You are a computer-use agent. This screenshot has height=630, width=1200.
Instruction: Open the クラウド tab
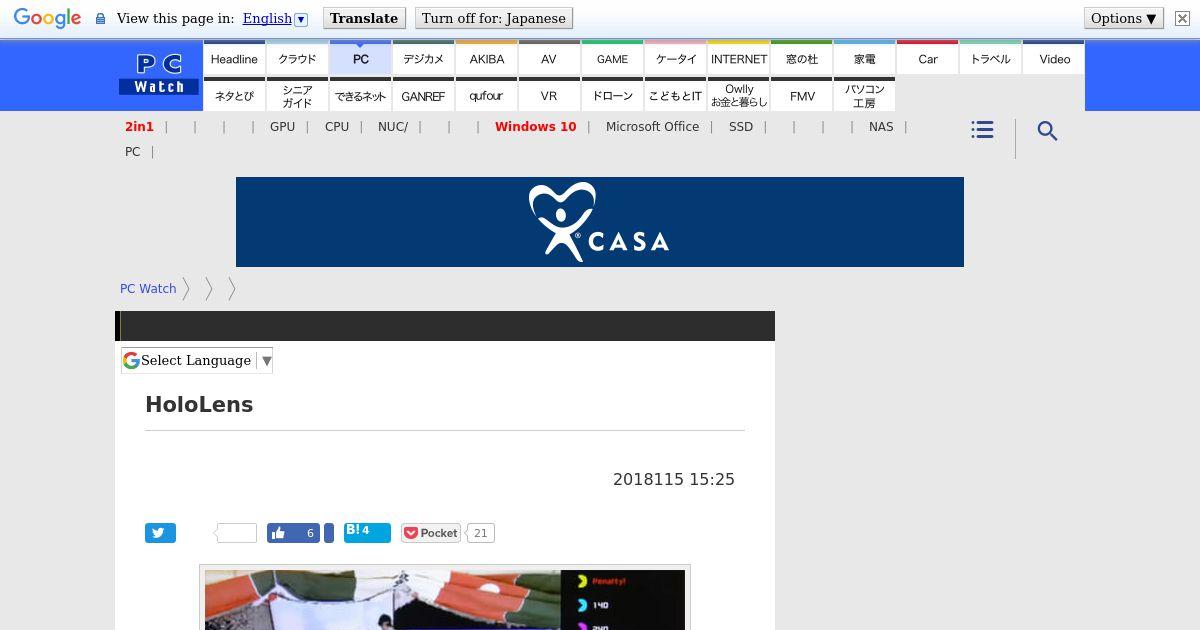pyautogui.click(x=297, y=59)
